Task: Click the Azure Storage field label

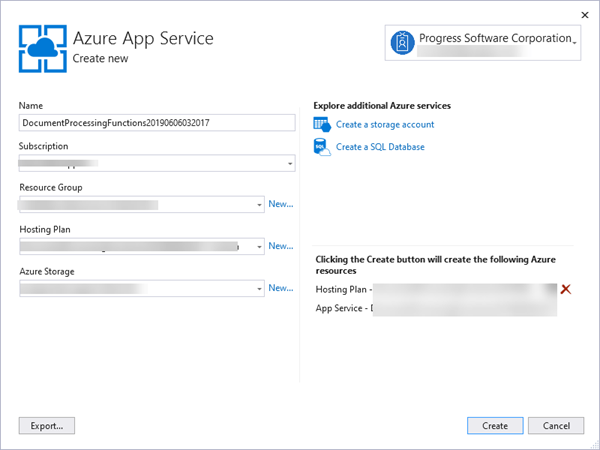Action: click(47, 272)
